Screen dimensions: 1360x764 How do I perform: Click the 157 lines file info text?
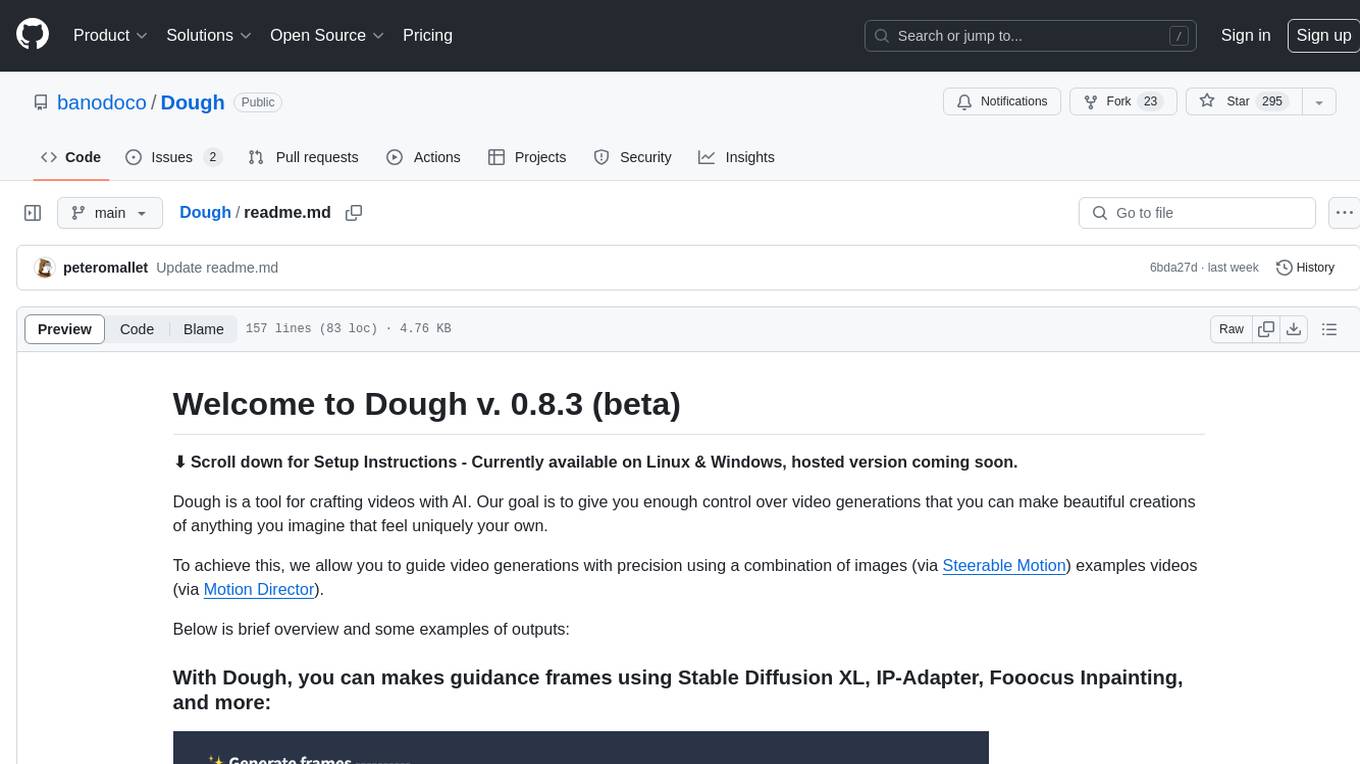[348, 329]
